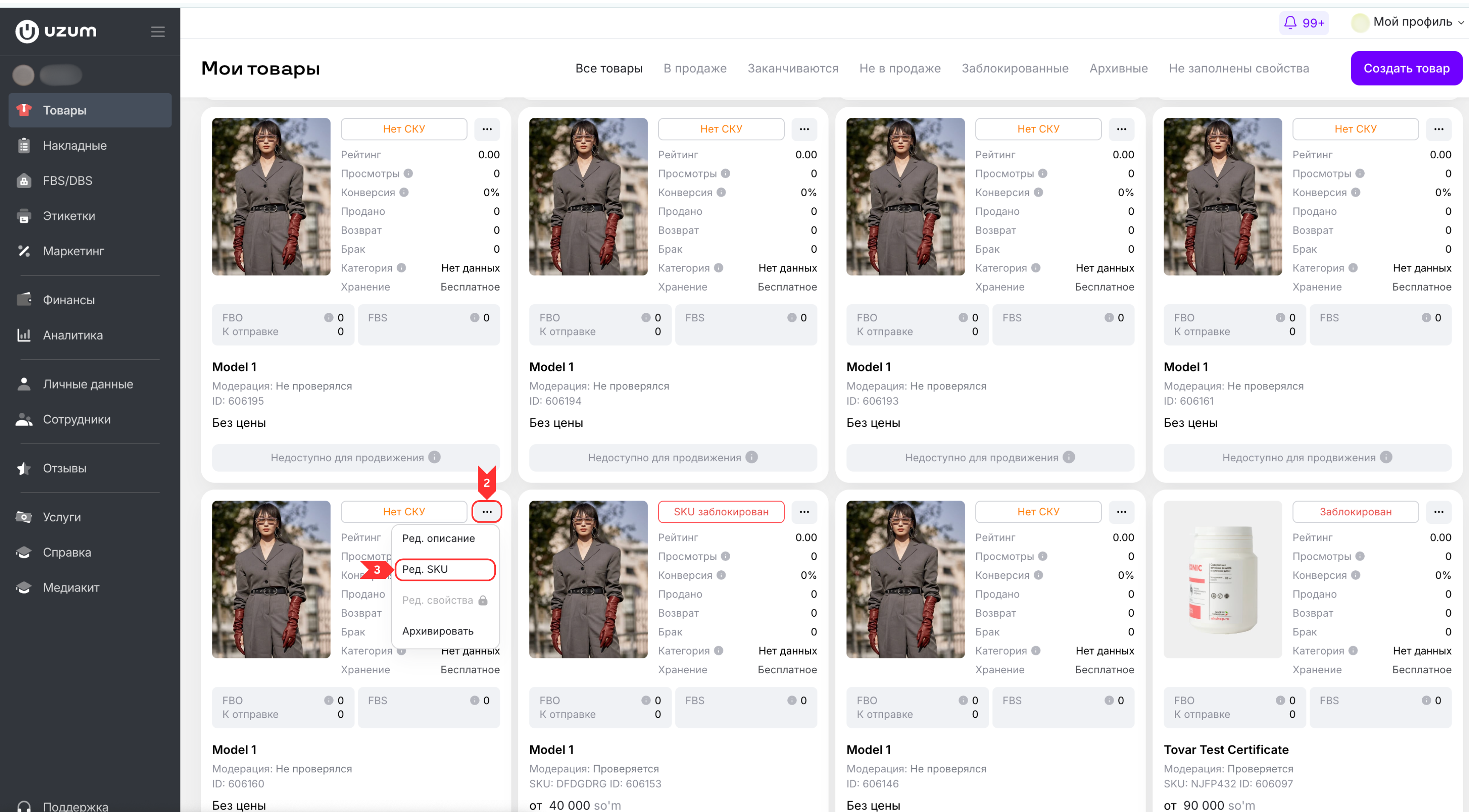Expand the Мой профиль dropdown
1469x812 pixels.
coord(1407,22)
